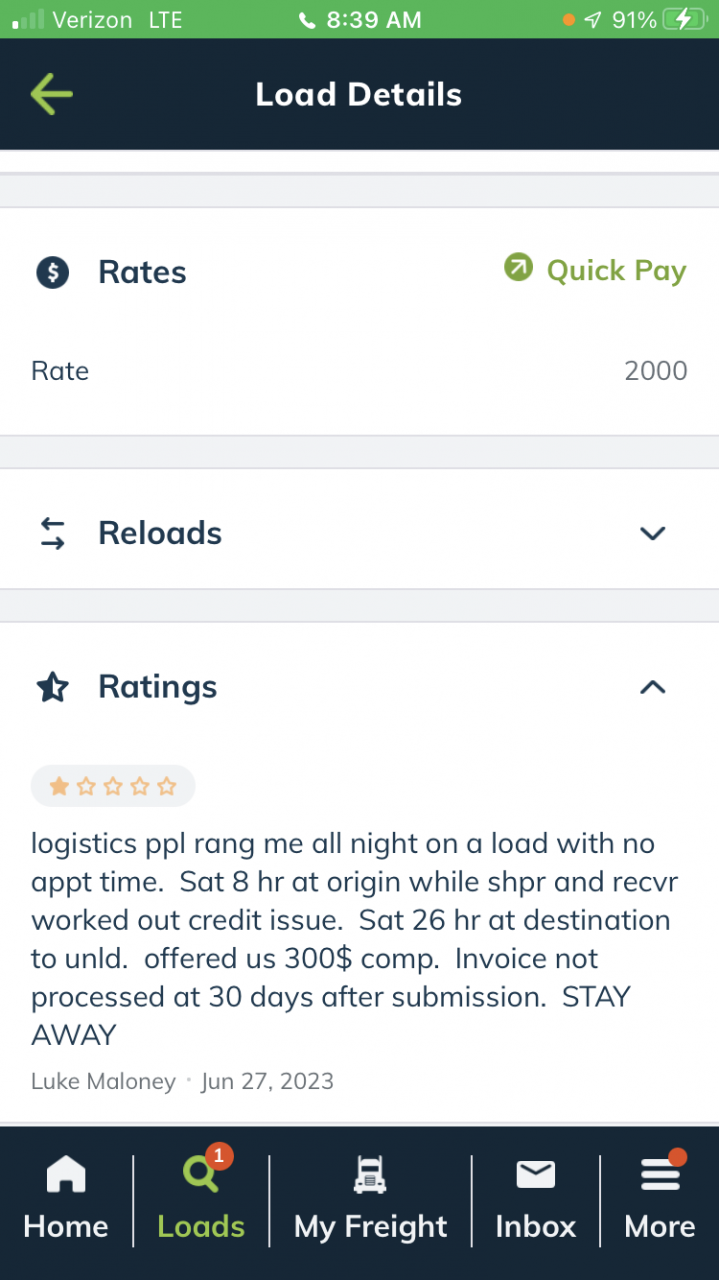
Task: Tap reviewer name Luke Maloney
Action: coord(103,1081)
